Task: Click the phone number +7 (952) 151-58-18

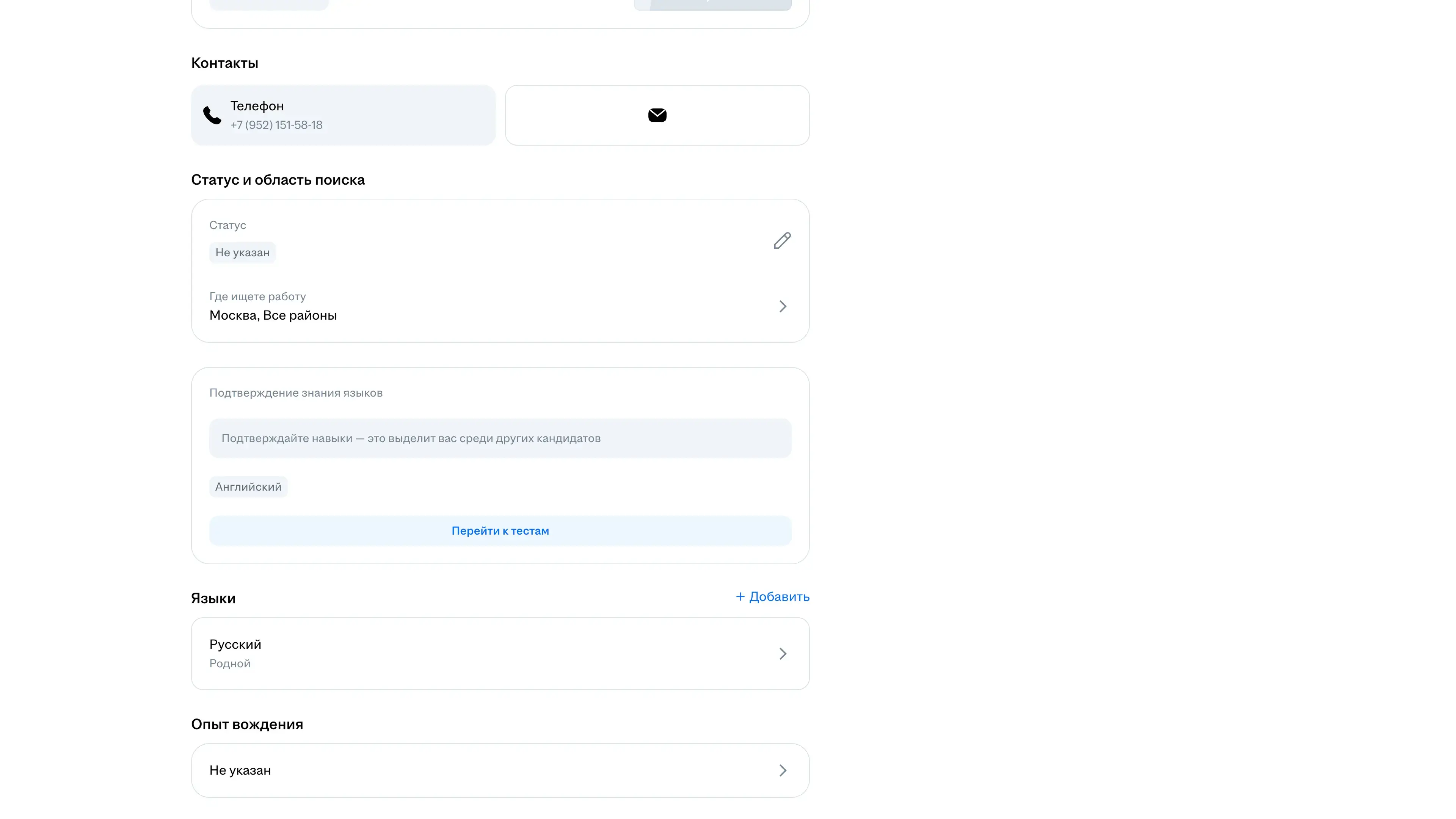Action: [276, 125]
